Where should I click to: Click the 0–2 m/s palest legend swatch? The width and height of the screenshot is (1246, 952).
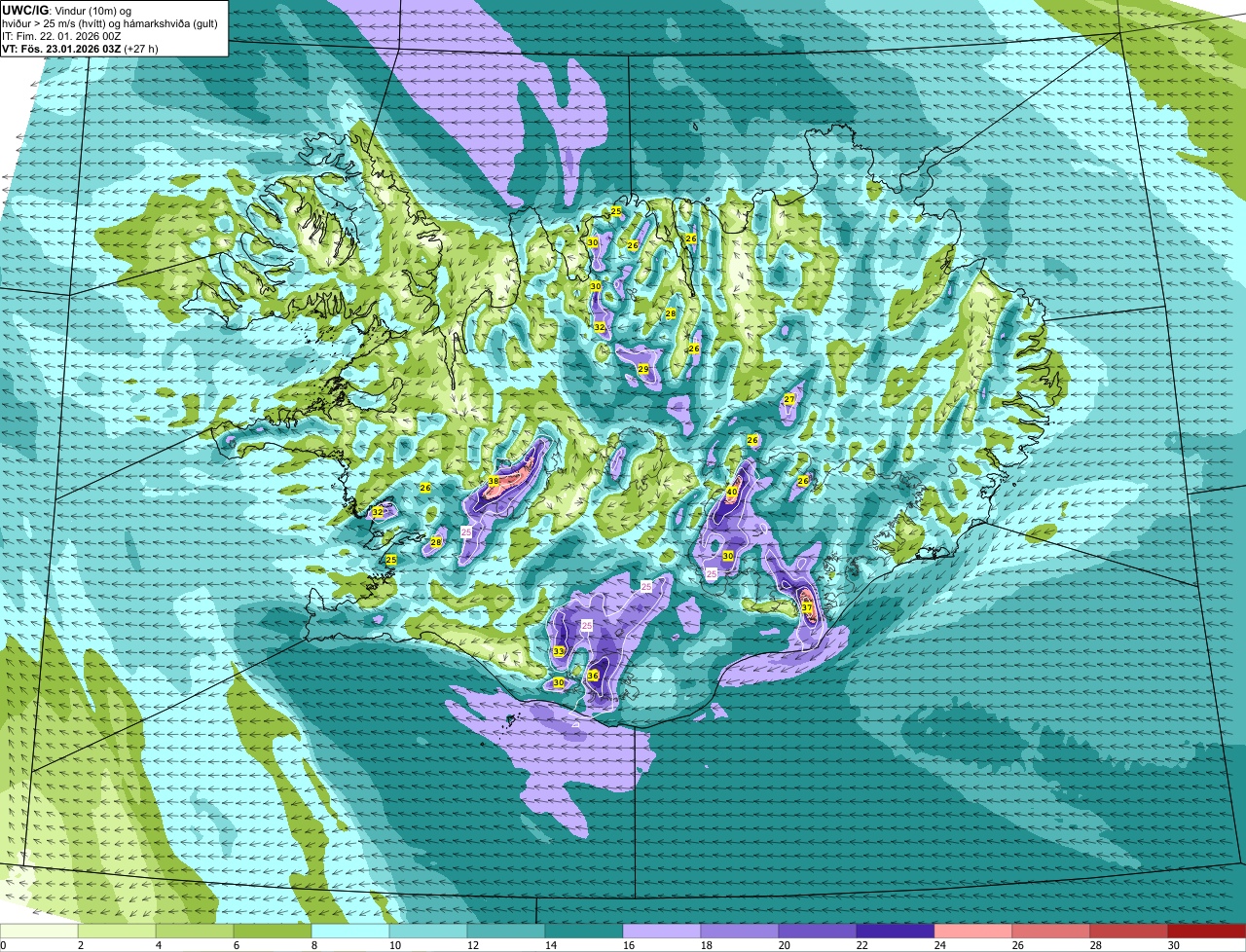(x=39, y=931)
